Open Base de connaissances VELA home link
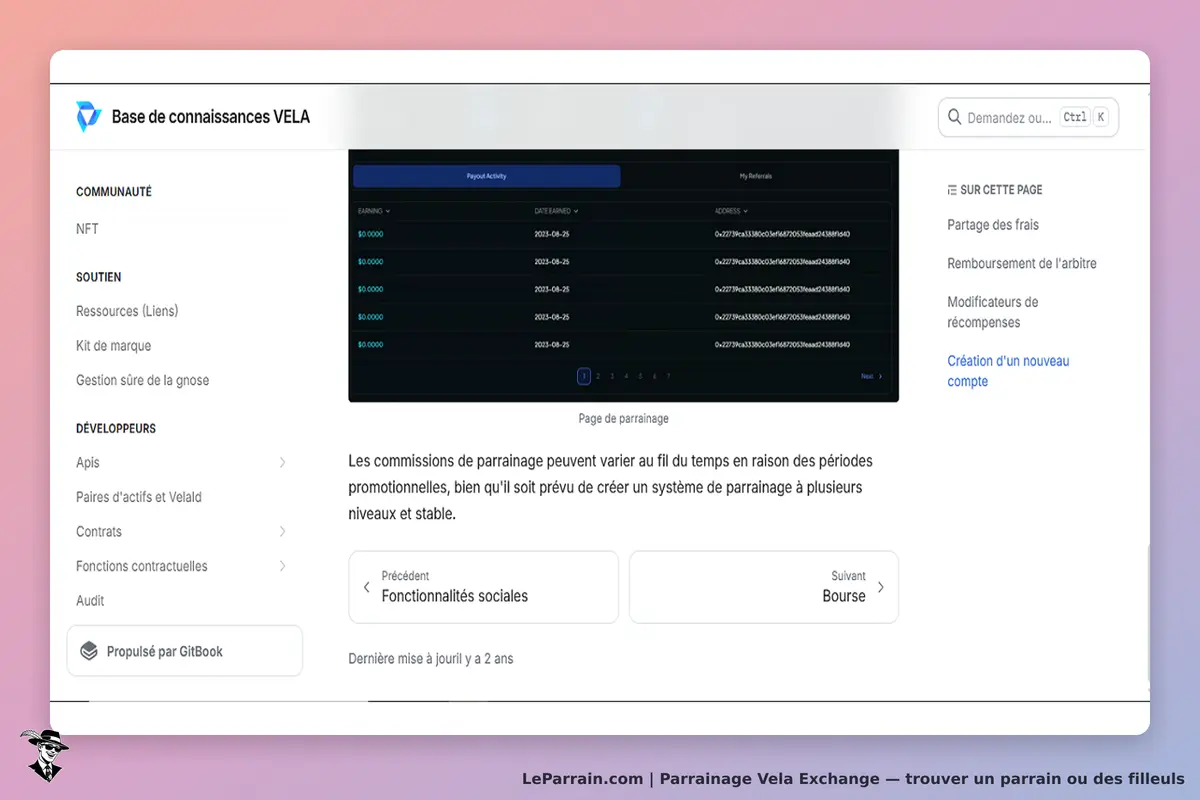Image resolution: width=1200 pixels, height=800 pixels. (193, 117)
